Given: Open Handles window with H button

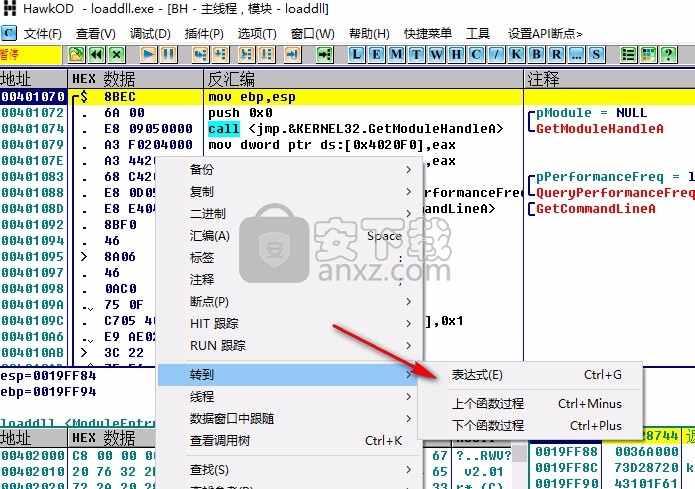Looking at the screenshot, I should coord(456,55).
